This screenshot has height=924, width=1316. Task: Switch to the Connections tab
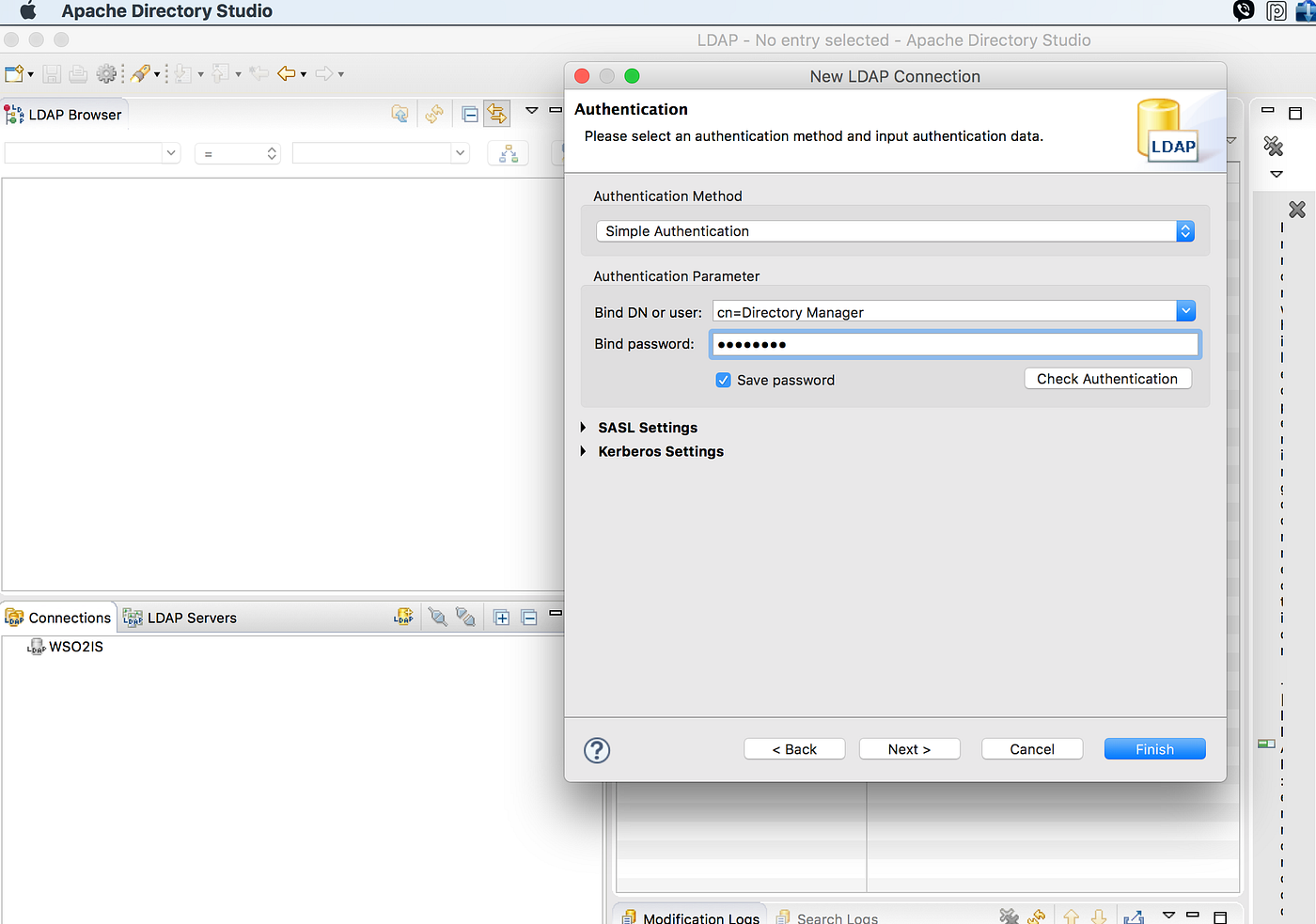[58, 618]
